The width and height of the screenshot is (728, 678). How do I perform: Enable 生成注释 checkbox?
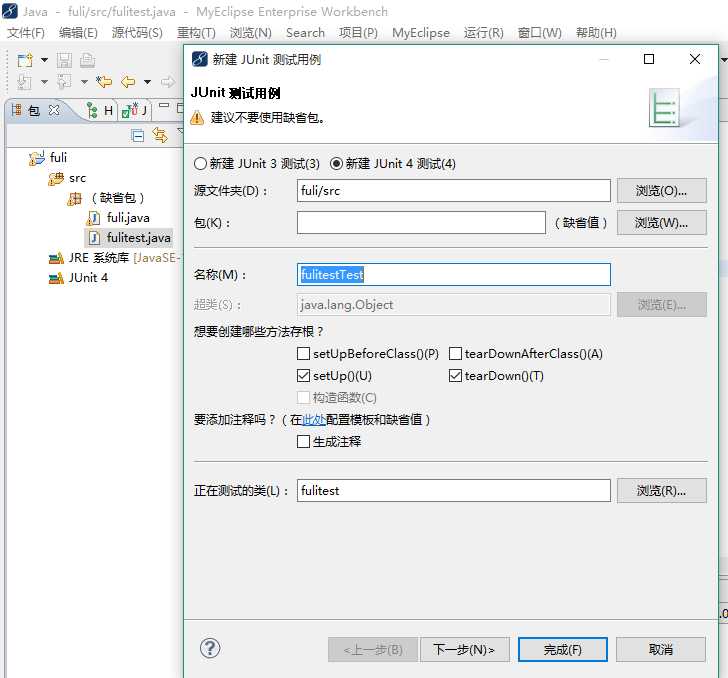(x=303, y=442)
